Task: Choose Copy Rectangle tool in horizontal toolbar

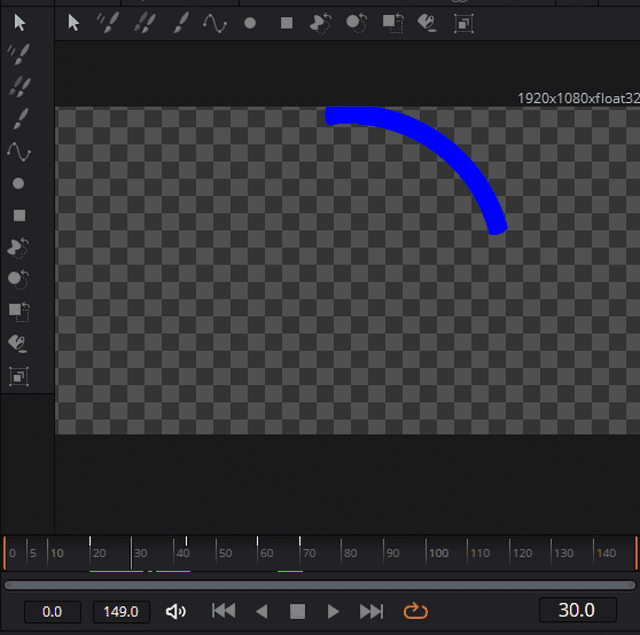Action: (393, 23)
